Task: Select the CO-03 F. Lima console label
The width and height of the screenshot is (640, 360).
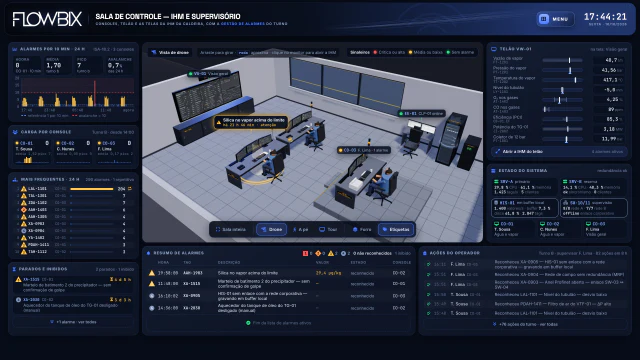Action: click(x=364, y=150)
